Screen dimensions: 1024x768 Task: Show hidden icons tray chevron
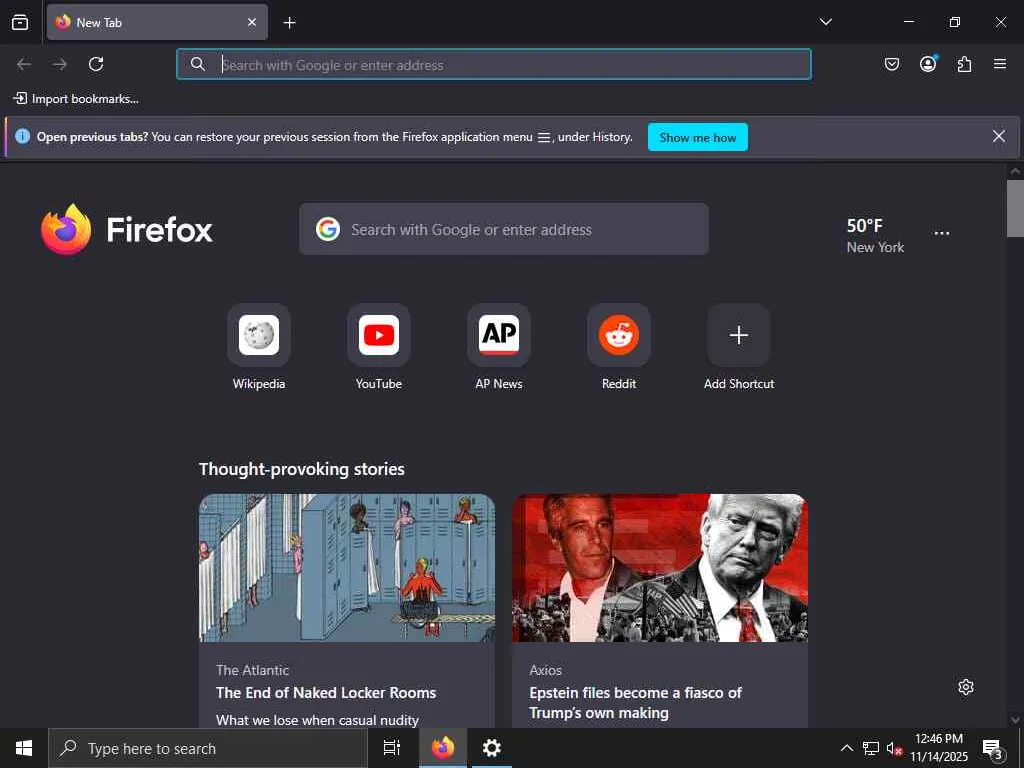pyautogui.click(x=846, y=748)
